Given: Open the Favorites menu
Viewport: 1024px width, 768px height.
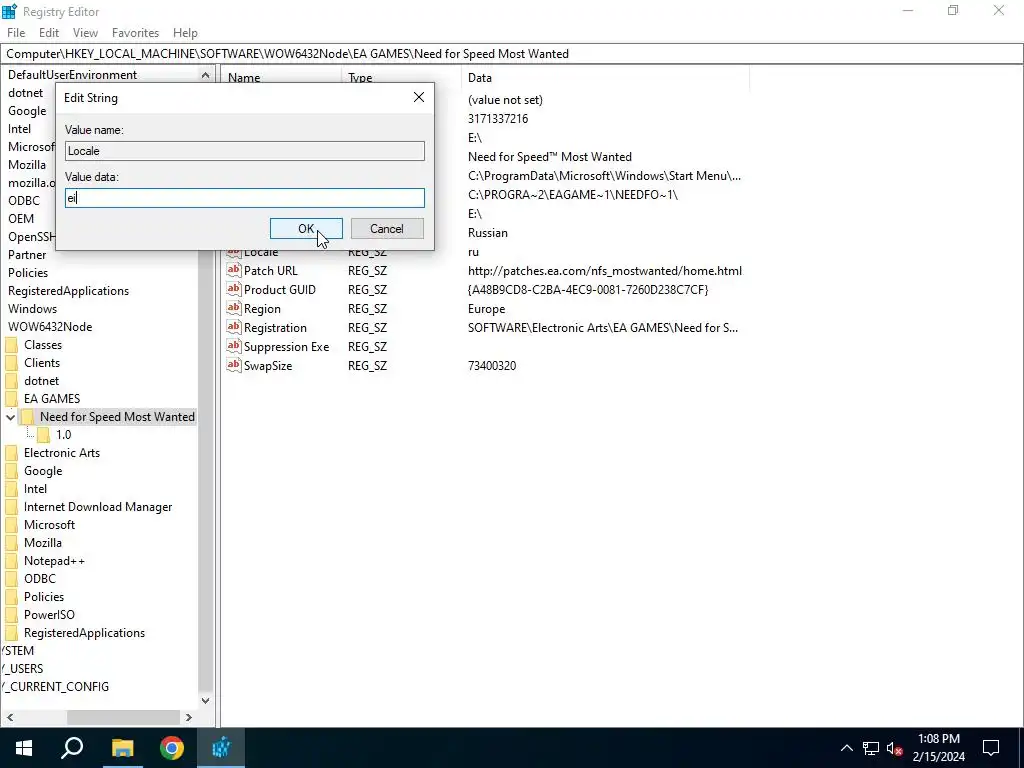Looking at the screenshot, I should pos(135,33).
